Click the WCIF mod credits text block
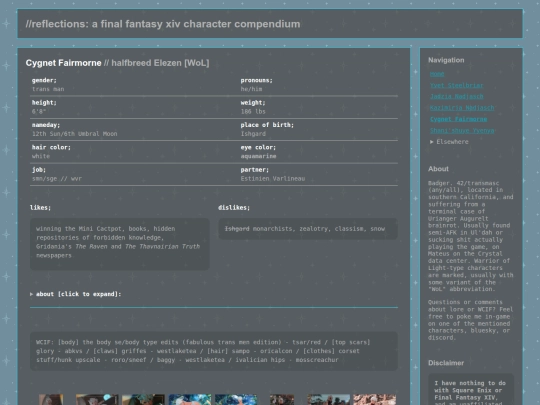 point(214,351)
